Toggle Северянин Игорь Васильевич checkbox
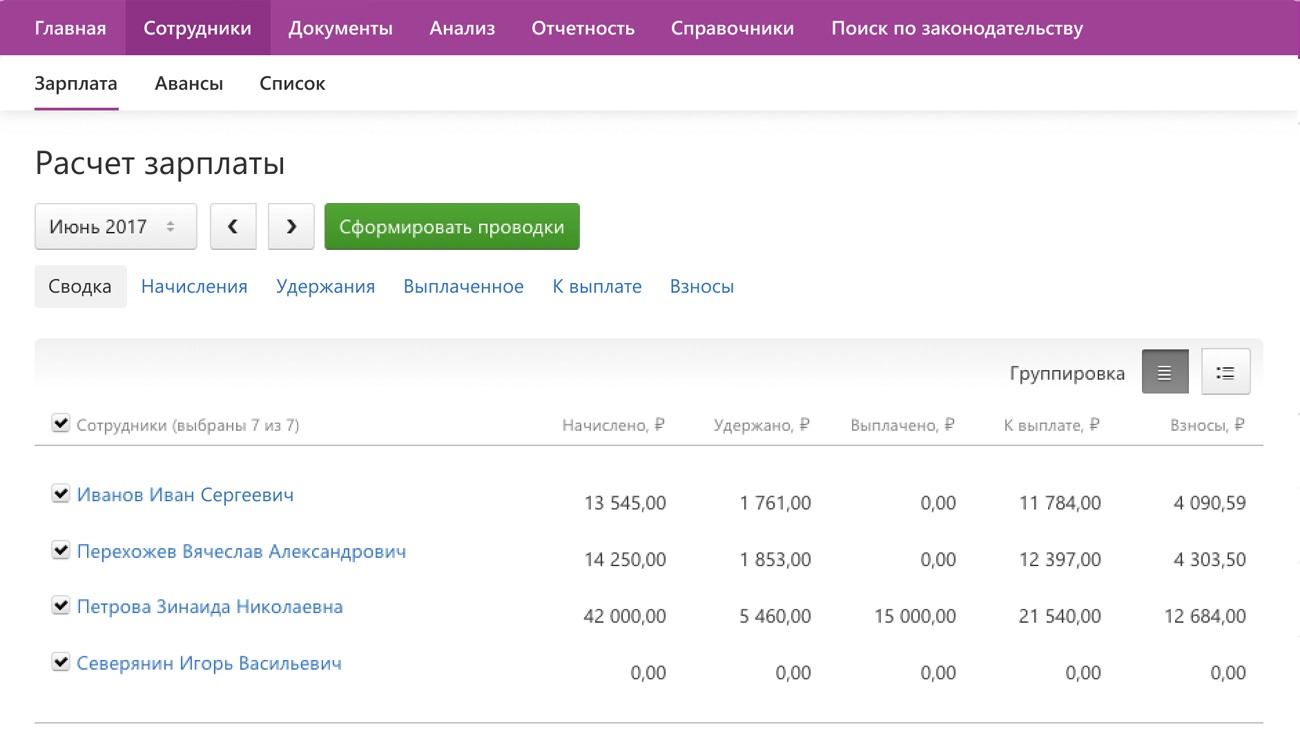This screenshot has width=1300, height=731. click(61, 663)
